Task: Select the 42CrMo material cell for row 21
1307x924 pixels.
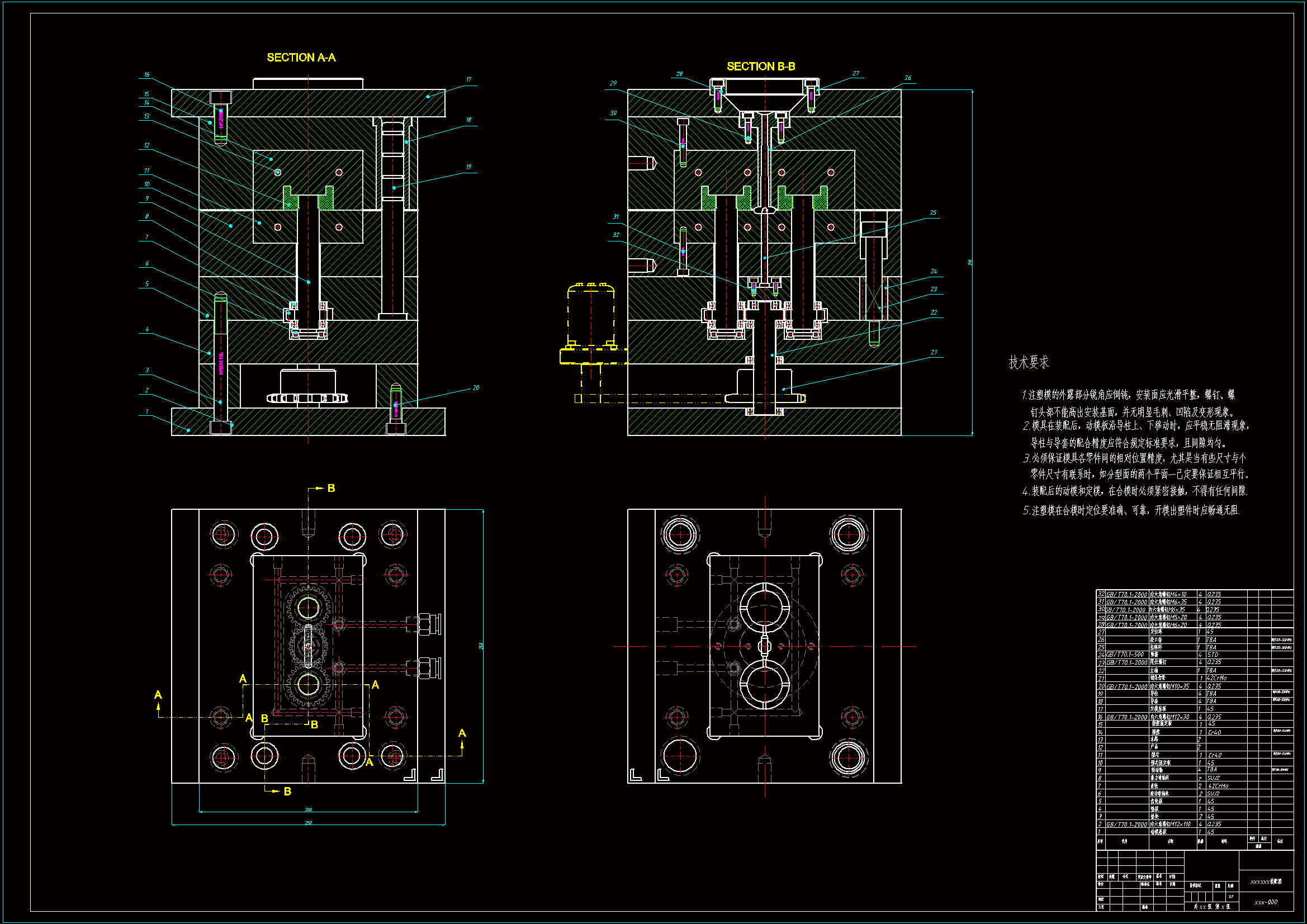Action: (1217, 678)
